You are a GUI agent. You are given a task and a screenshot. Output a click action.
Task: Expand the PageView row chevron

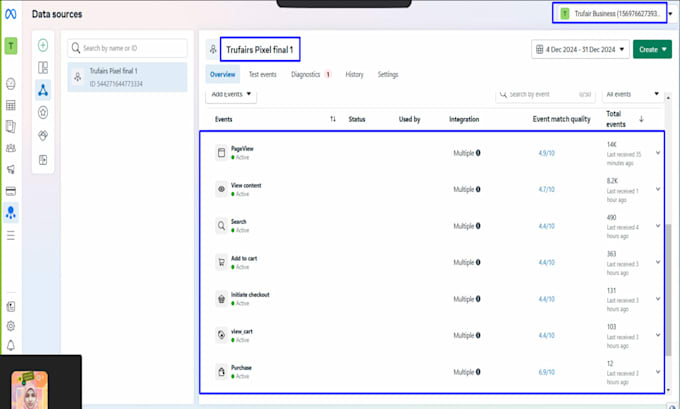coord(658,153)
